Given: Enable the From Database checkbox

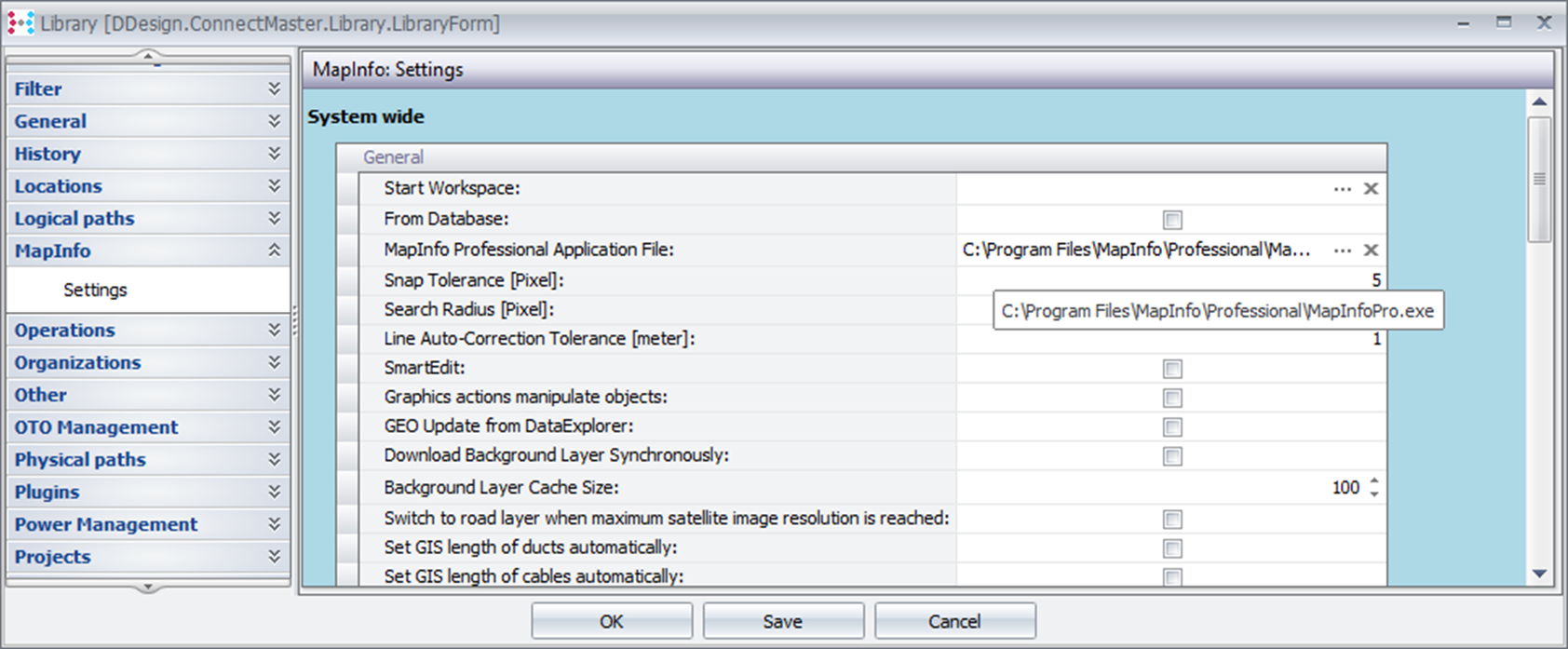Looking at the screenshot, I should (1172, 220).
